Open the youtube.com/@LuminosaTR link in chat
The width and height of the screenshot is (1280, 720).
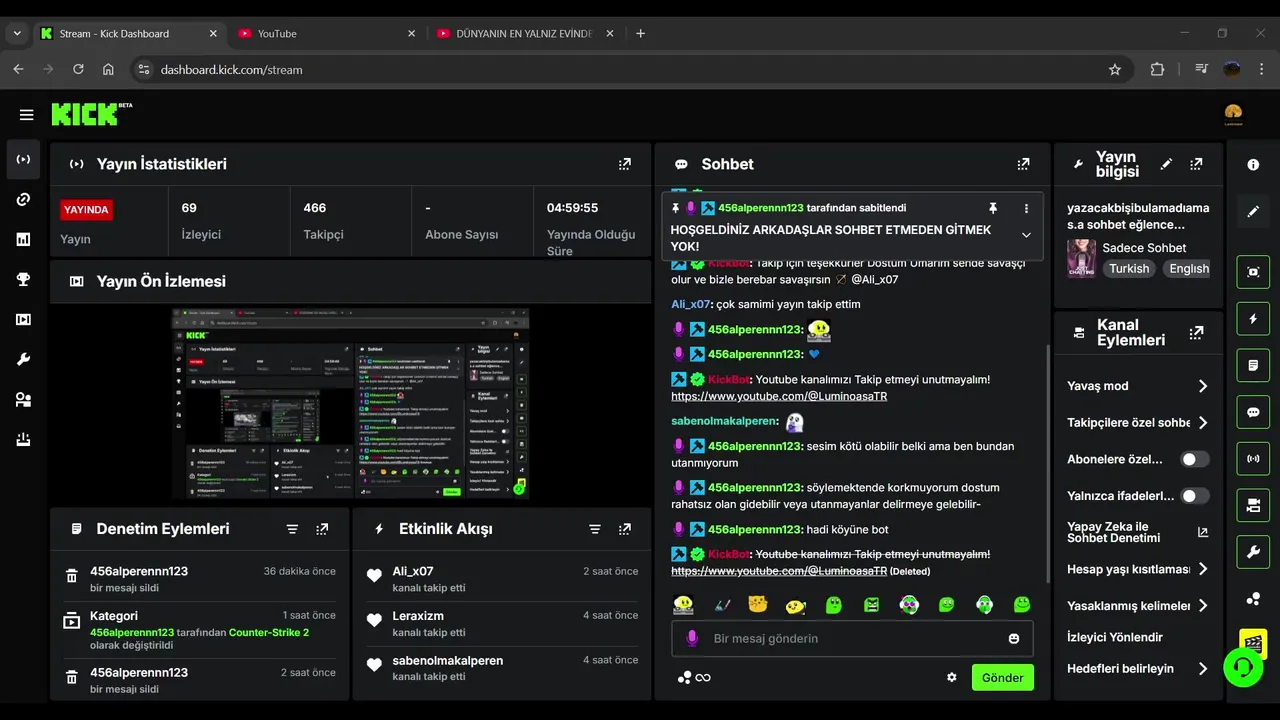coord(779,396)
